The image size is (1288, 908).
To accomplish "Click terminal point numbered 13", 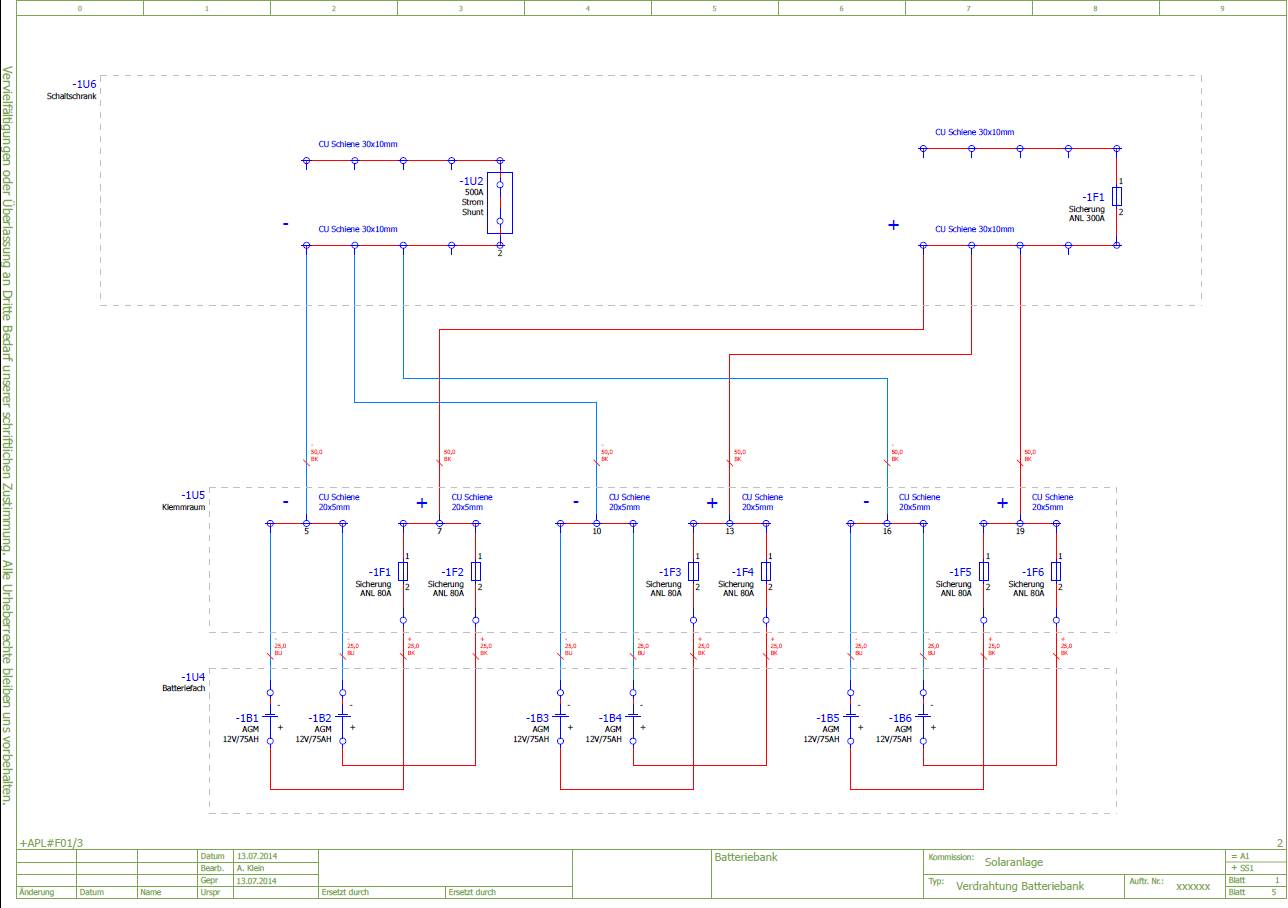I will point(729,523).
